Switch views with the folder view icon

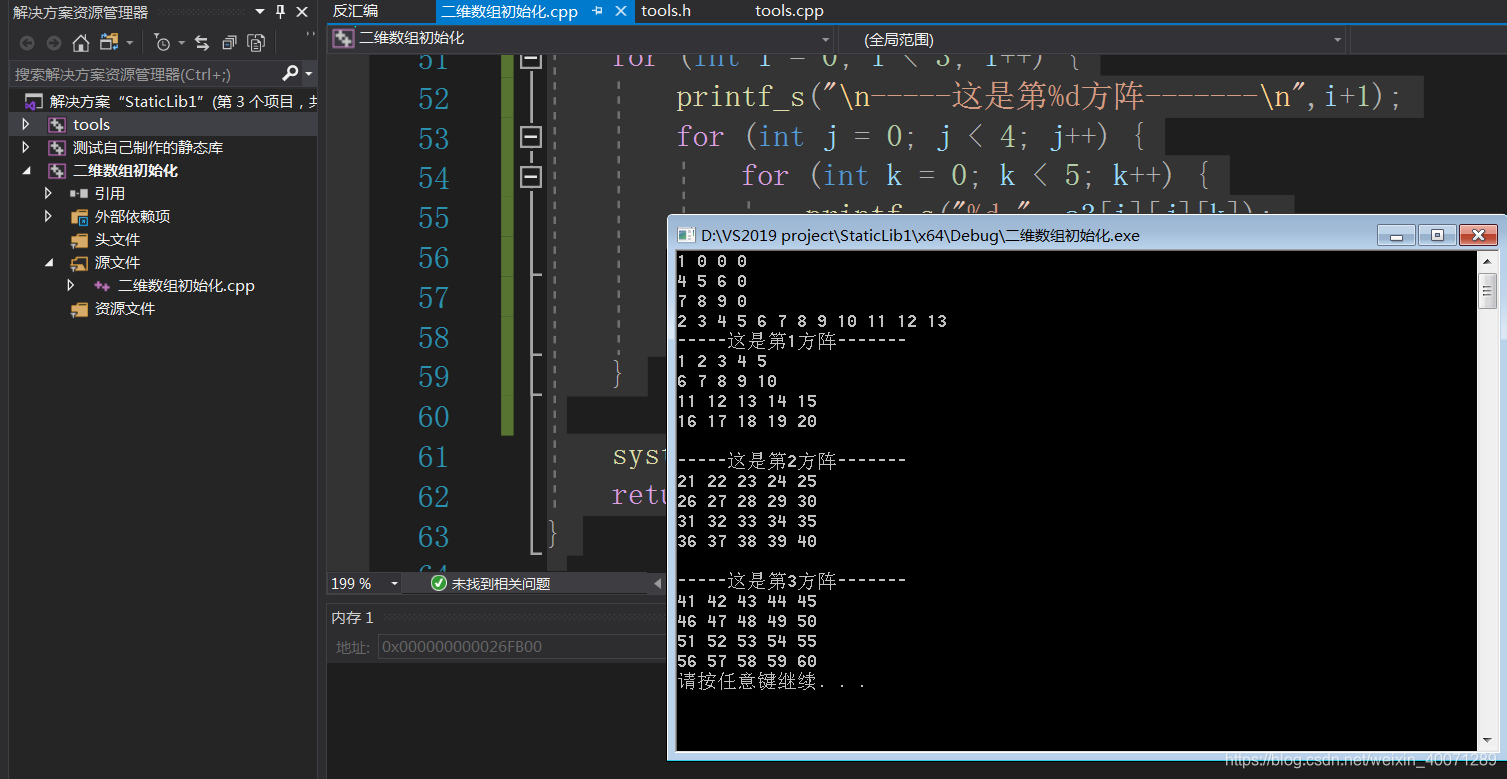pyautogui.click(x=108, y=43)
